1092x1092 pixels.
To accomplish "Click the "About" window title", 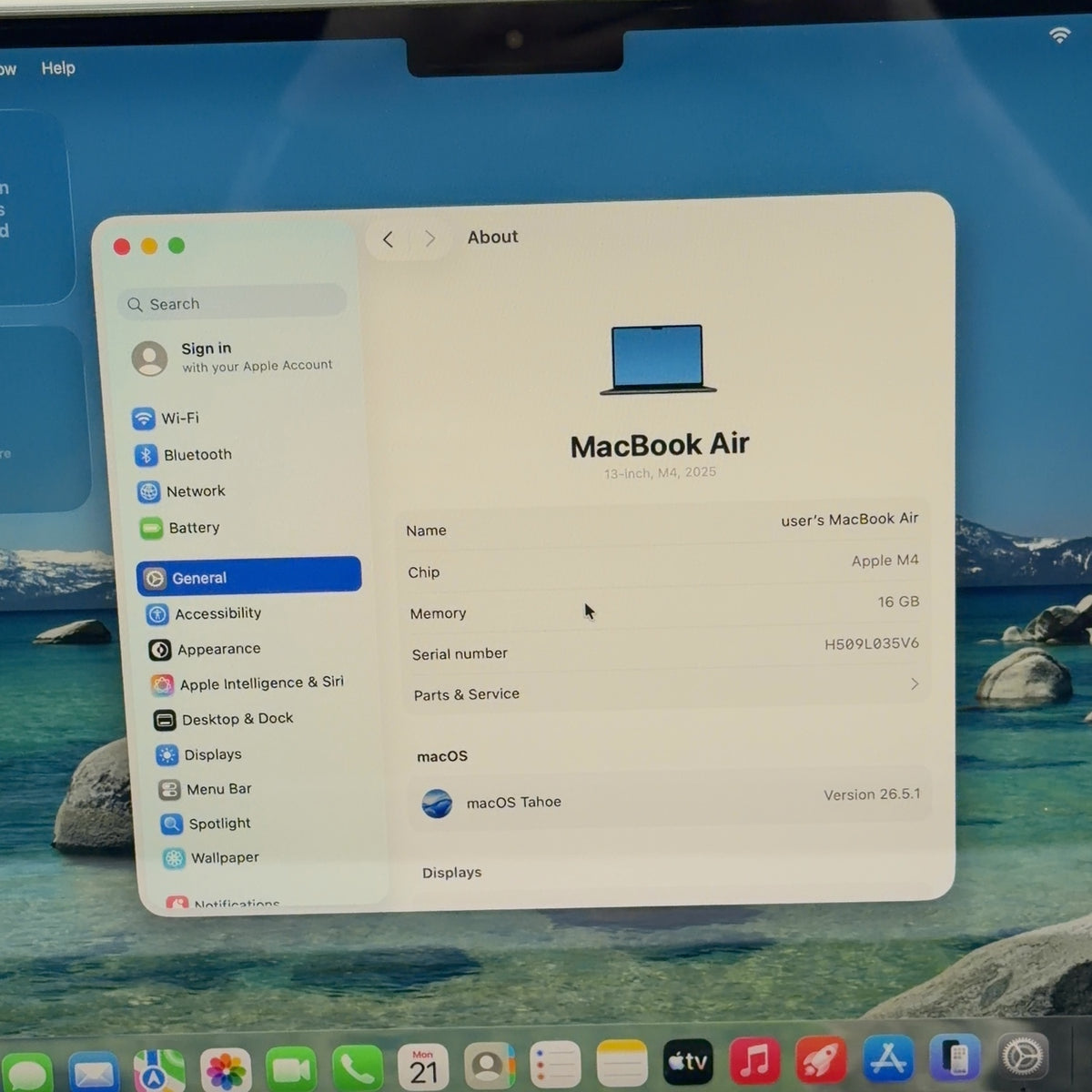I will tap(492, 237).
